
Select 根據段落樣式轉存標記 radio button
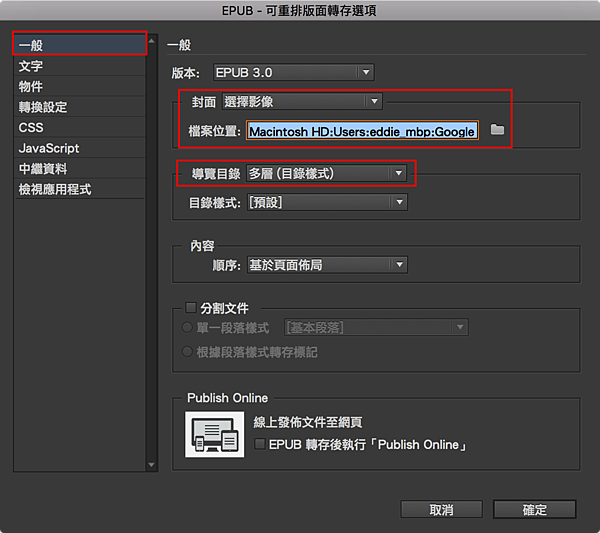(x=187, y=352)
